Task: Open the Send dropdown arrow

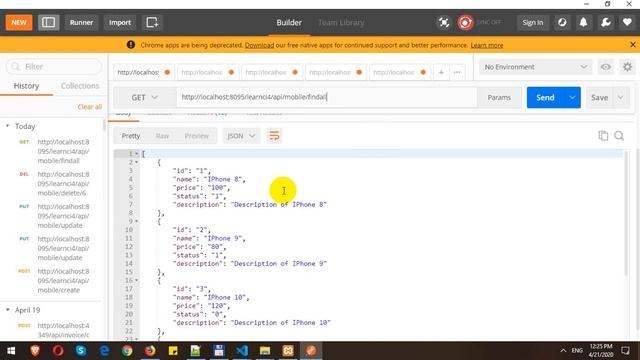Action: (x=572, y=98)
